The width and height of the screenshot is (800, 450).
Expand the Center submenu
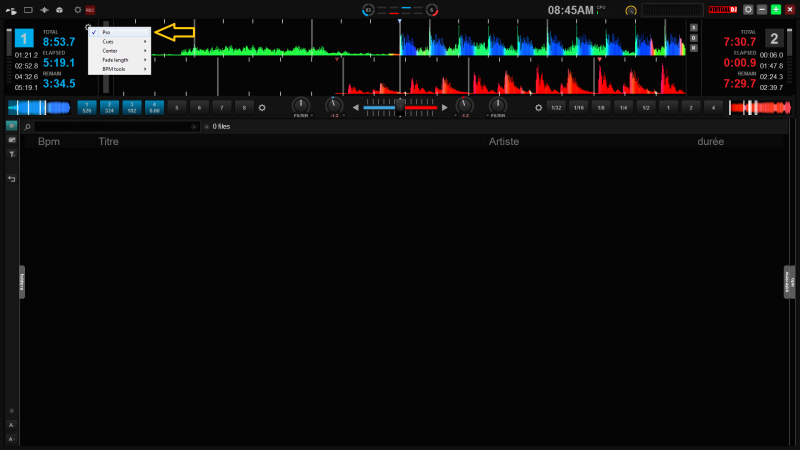click(119, 51)
